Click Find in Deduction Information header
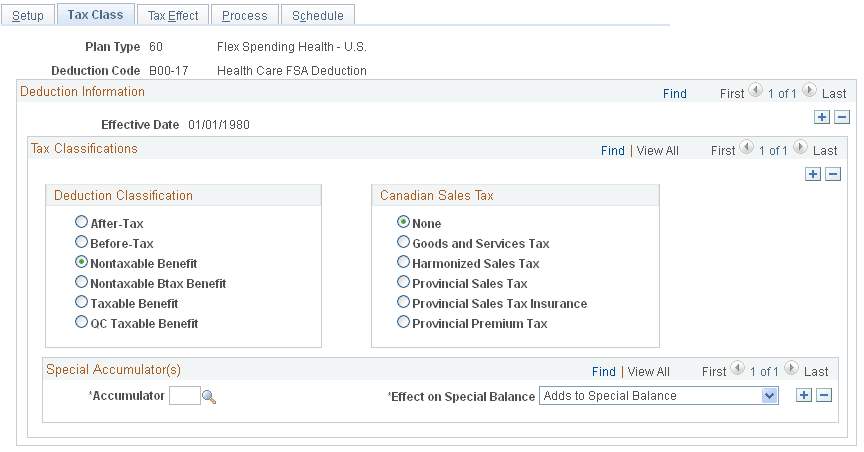This screenshot has width=864, height=452. 675,93
